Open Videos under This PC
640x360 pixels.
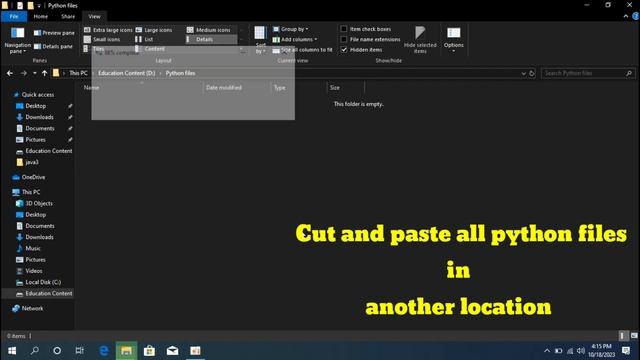(33, 271)
